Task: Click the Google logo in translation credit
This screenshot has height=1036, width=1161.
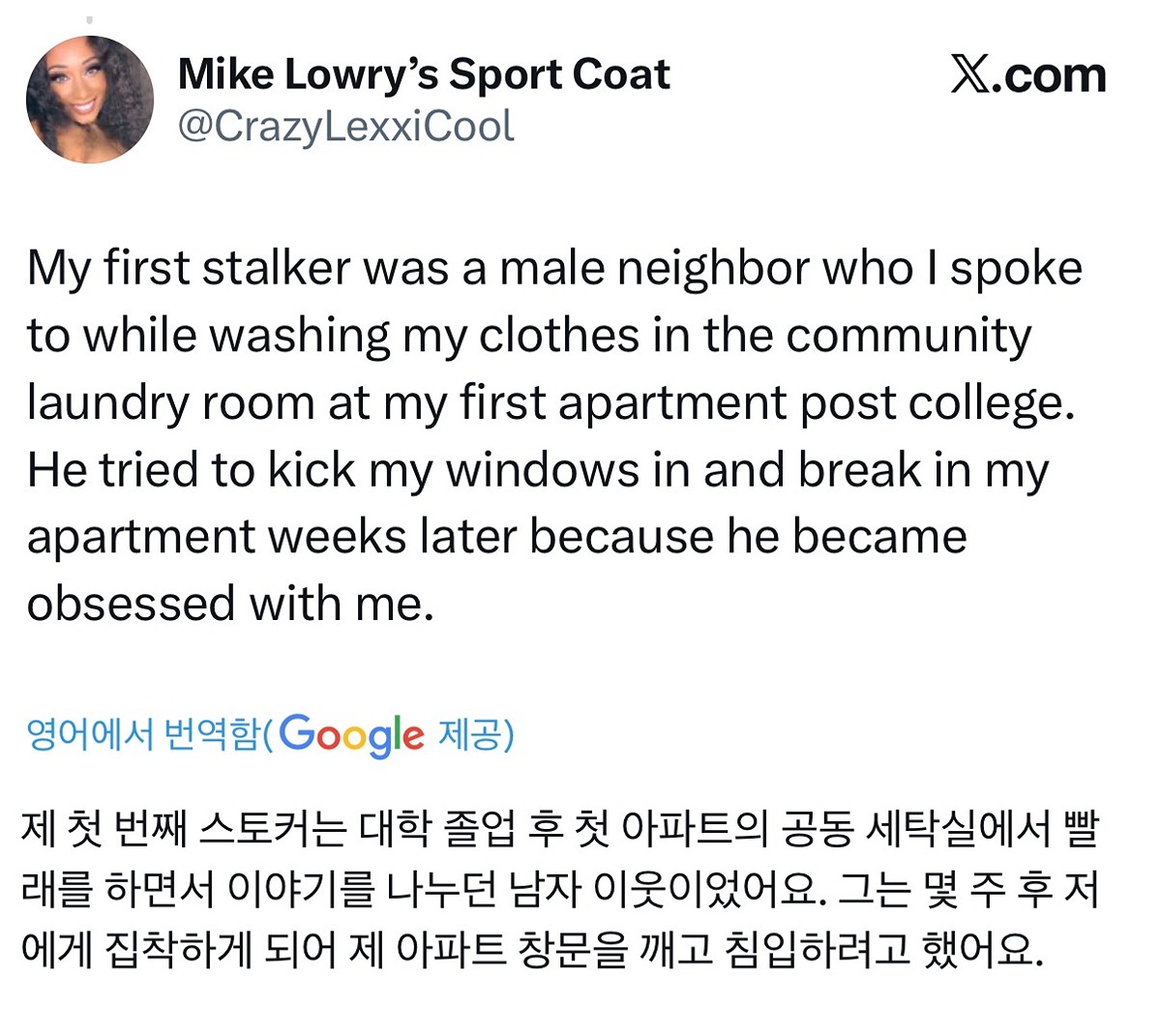Action: (351, 736)
